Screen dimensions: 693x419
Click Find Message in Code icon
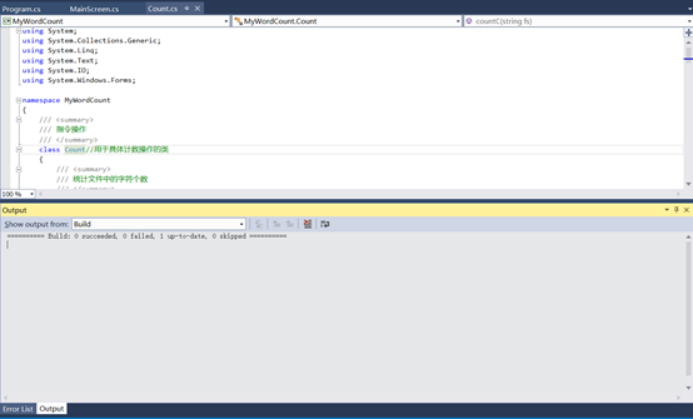[259, 224]
